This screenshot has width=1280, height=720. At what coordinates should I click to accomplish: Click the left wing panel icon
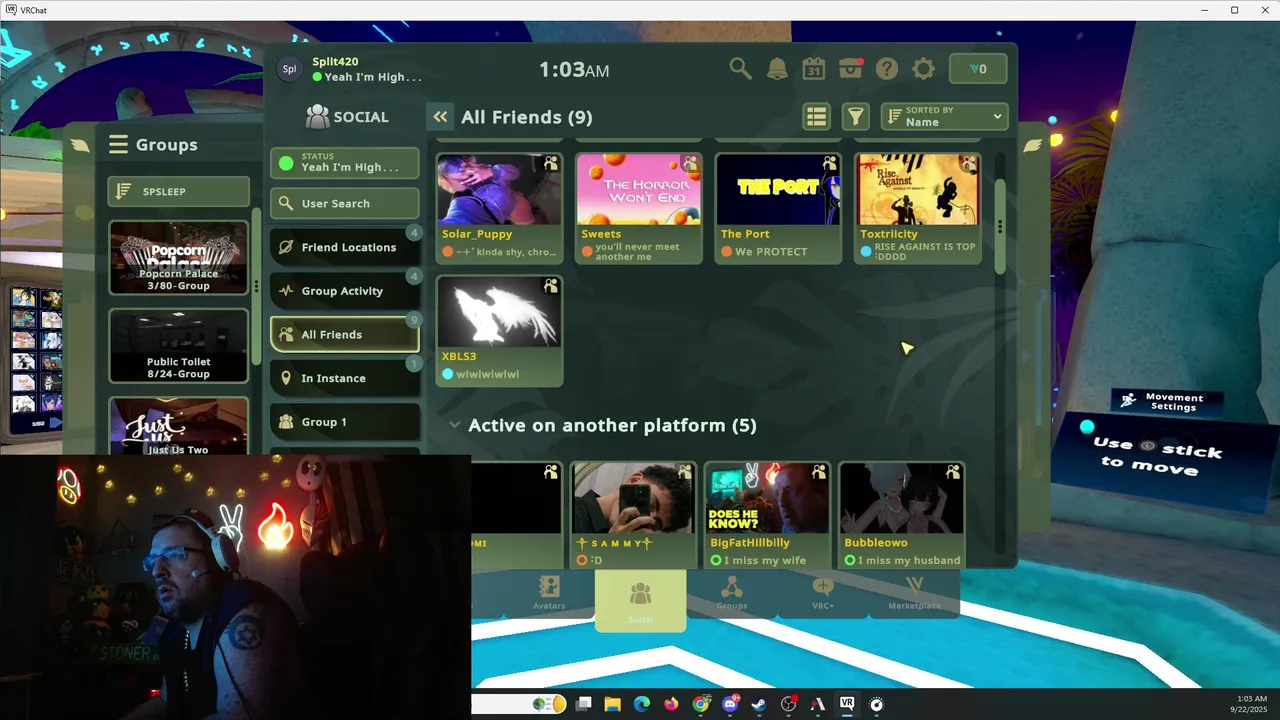tap(80, 145)
